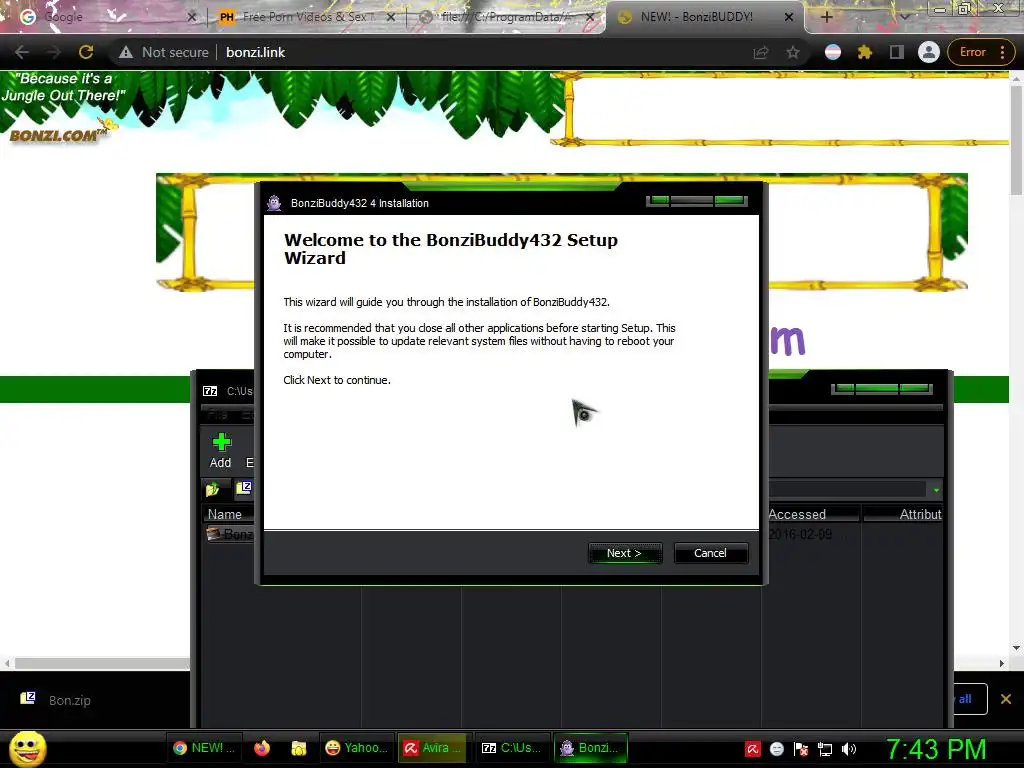
Task: Click the 7:43 PM clock
Action: (935, 749)
